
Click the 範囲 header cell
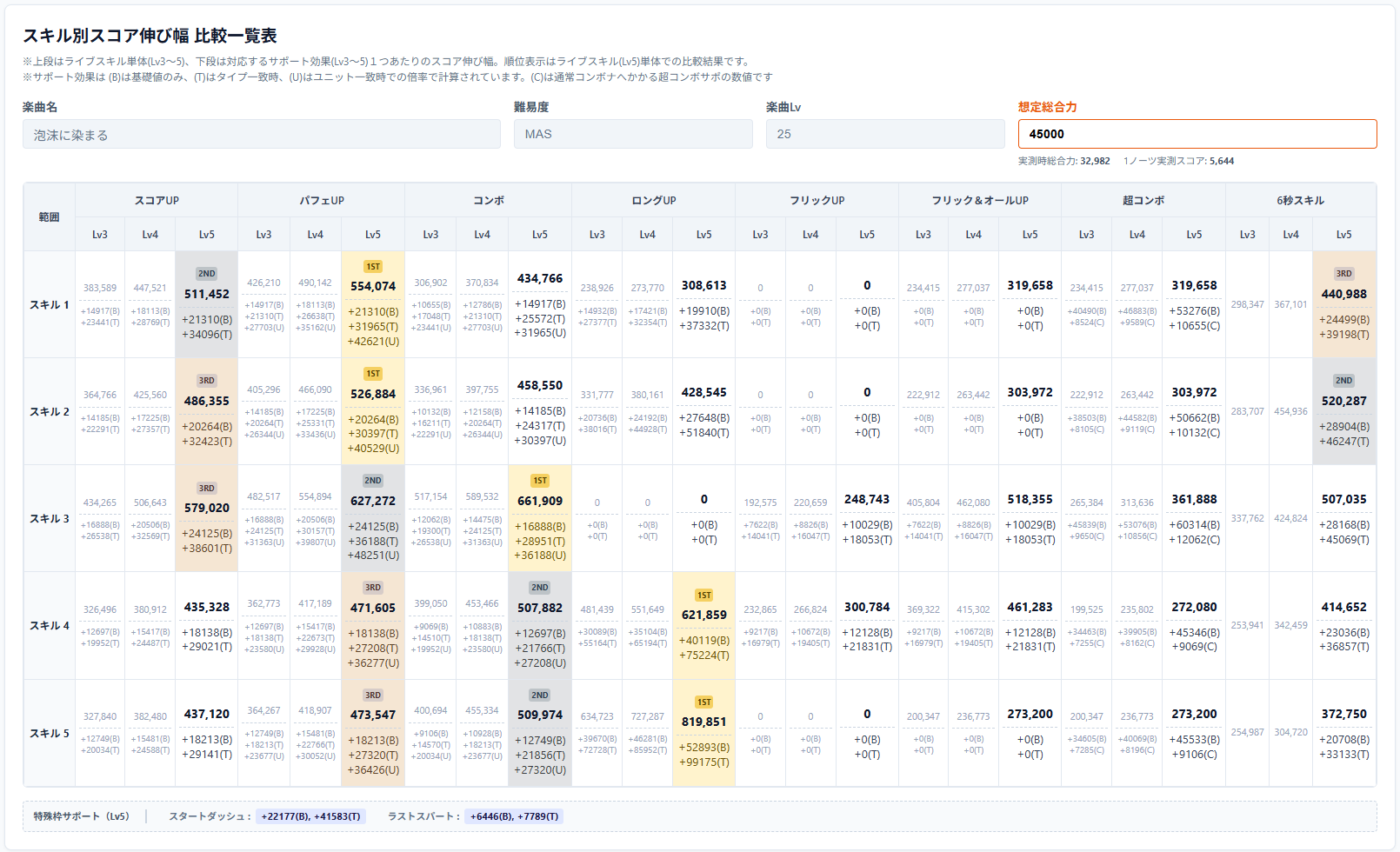click(50, 217)
